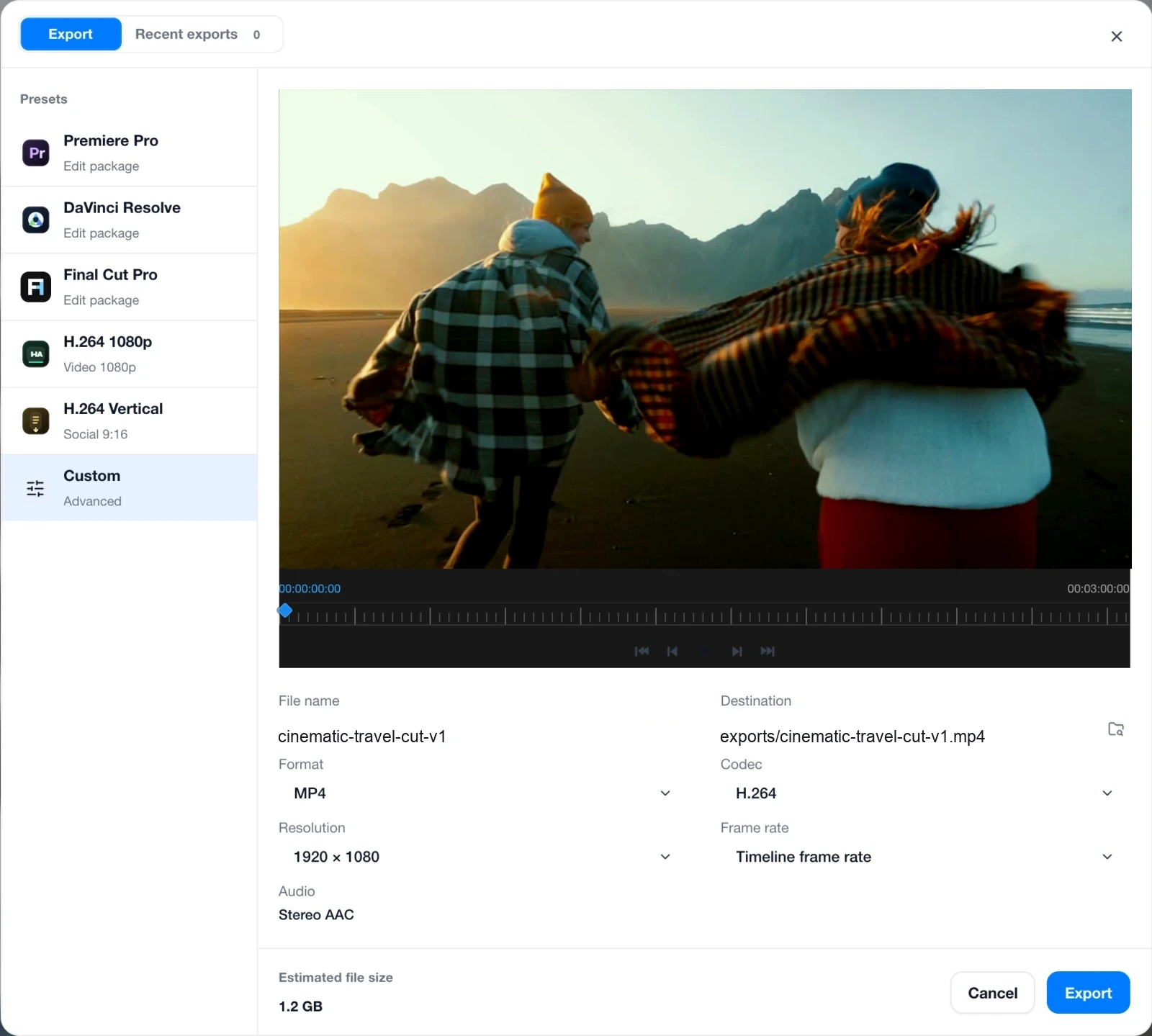This screenshot has height=1036, width=1152.
Task: Jump to the end of the clip
Action: point(768,651)
